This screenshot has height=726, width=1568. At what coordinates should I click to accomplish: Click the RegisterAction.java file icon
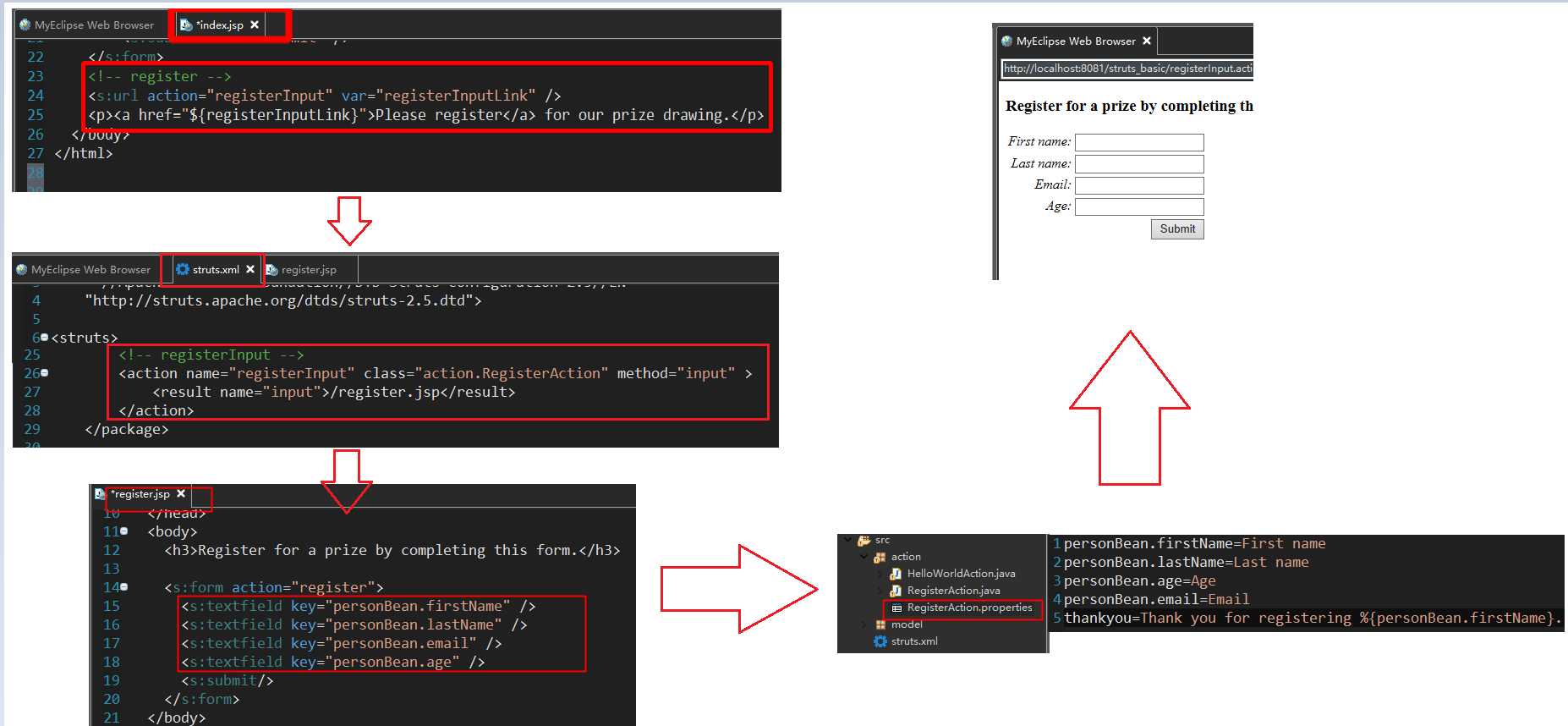coord(896,591)
